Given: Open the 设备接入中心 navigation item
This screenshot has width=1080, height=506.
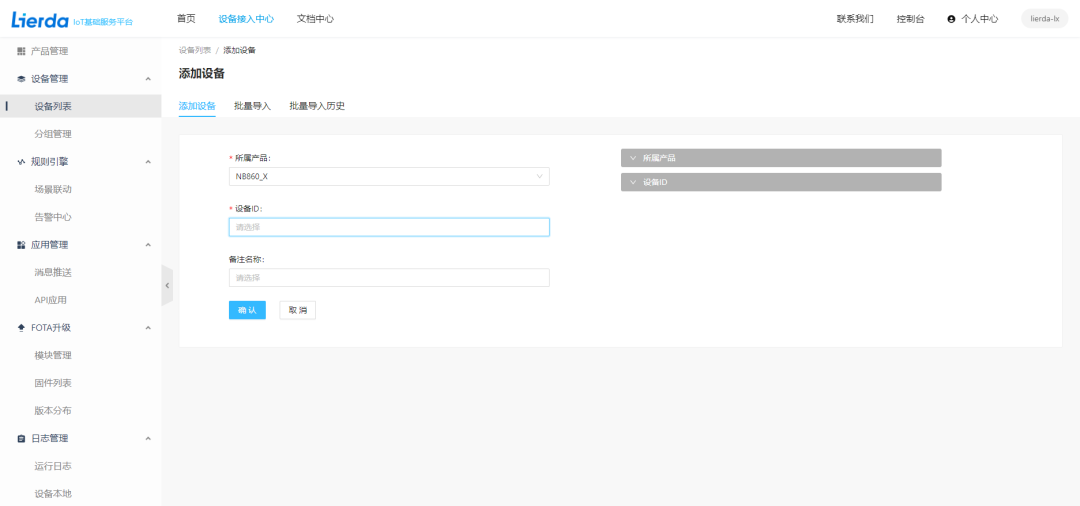Looking at the screenshot, I should (246, 19).
